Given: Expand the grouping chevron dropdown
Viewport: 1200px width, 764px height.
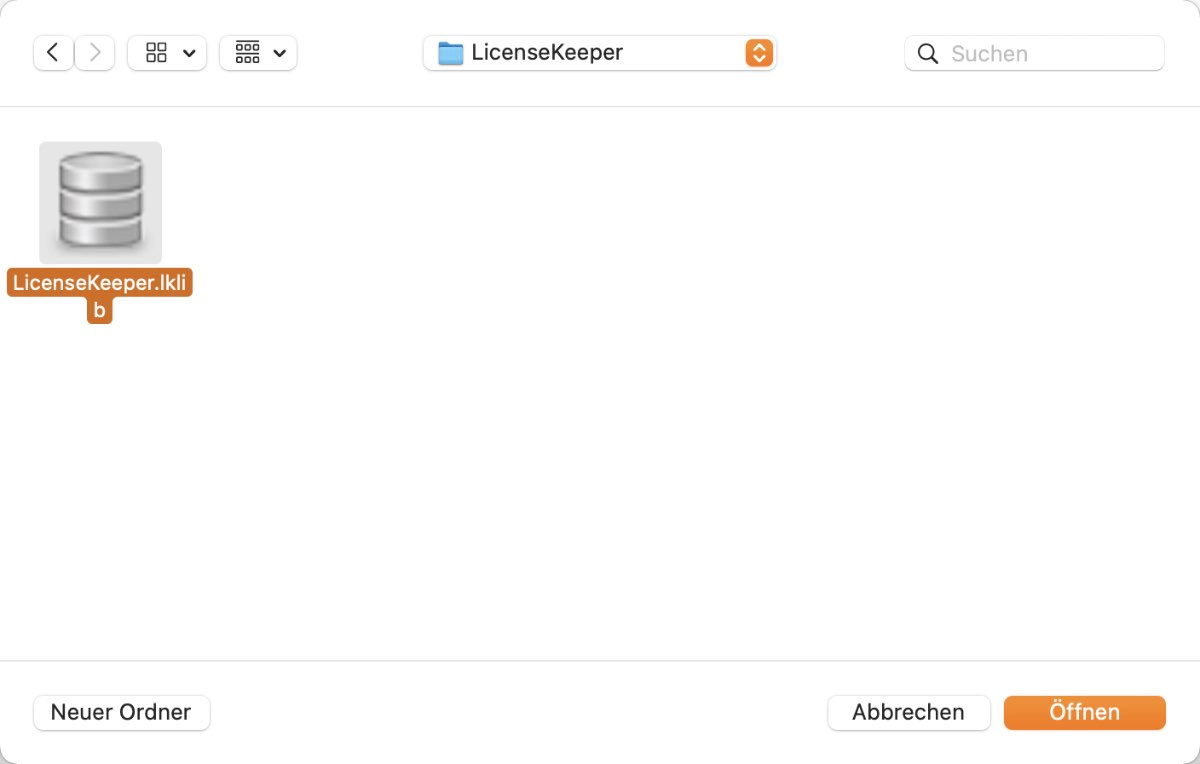Looking at the screenshot, I should point(279,54).
